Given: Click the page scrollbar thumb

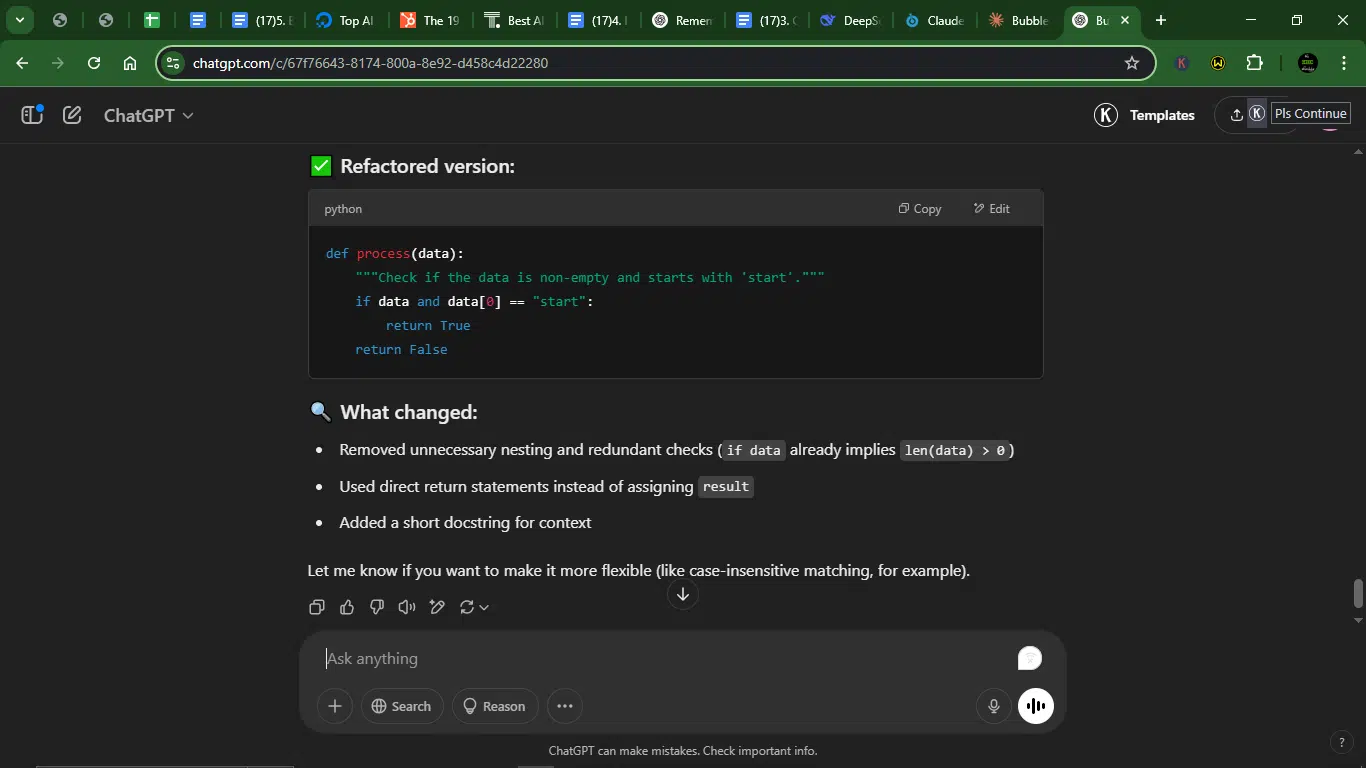Looking at the screenshot, I should point(1358,593).
